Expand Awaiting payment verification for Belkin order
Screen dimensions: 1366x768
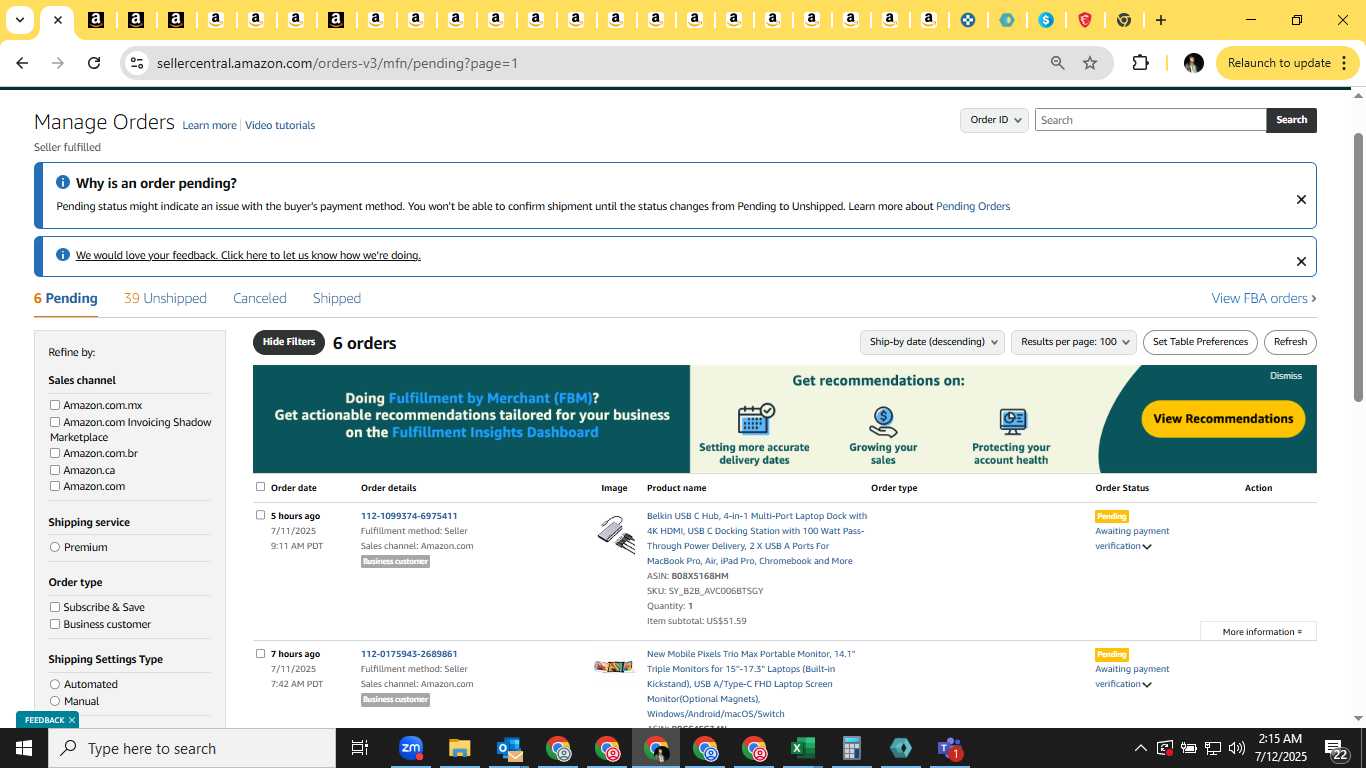[1147, 547]
